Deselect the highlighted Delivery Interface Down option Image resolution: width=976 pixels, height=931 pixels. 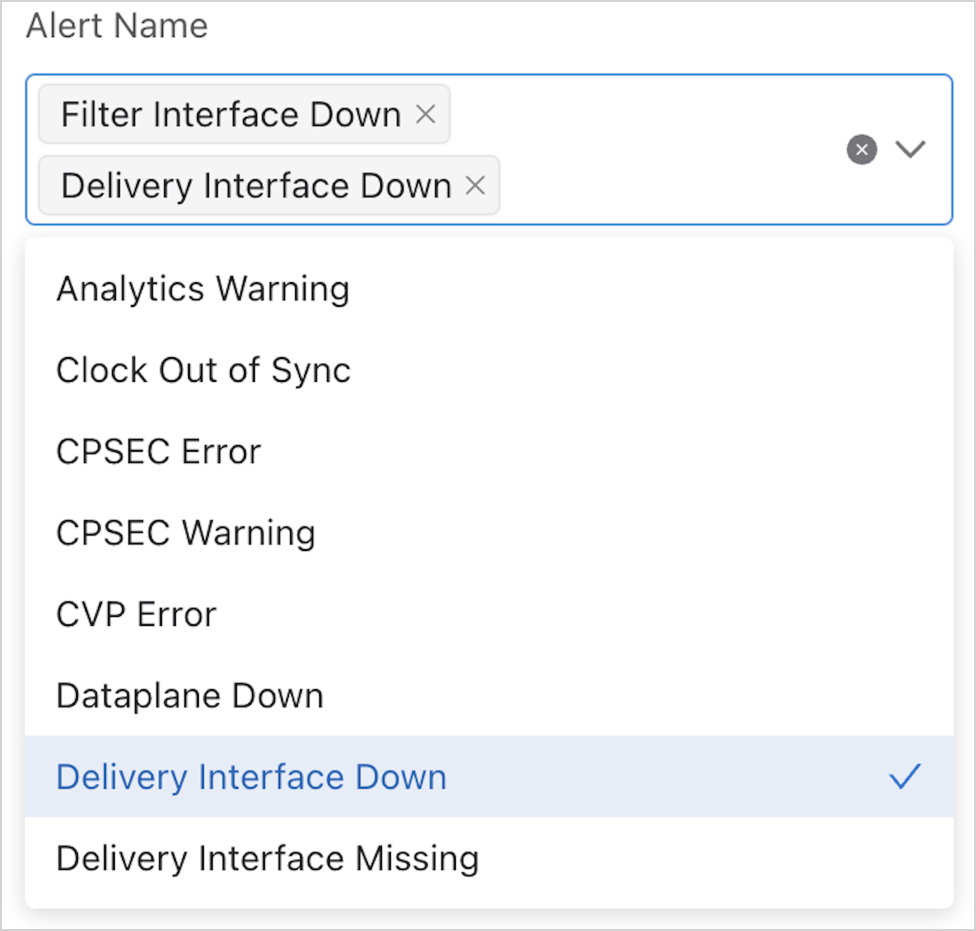point(251,777)
